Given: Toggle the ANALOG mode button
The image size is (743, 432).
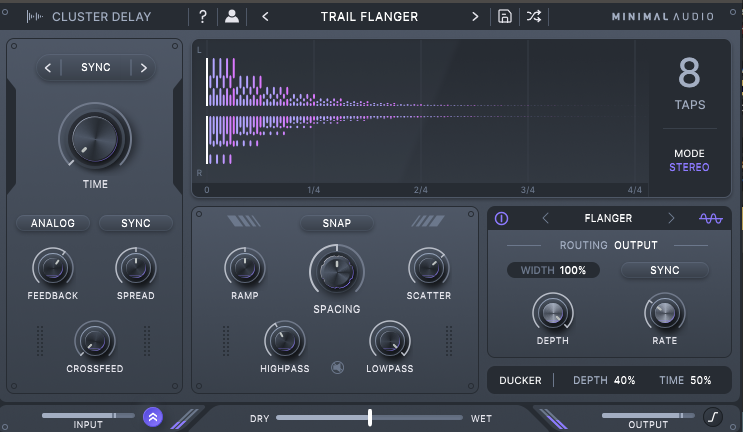Looking at the screenshot, I should 52,223.
